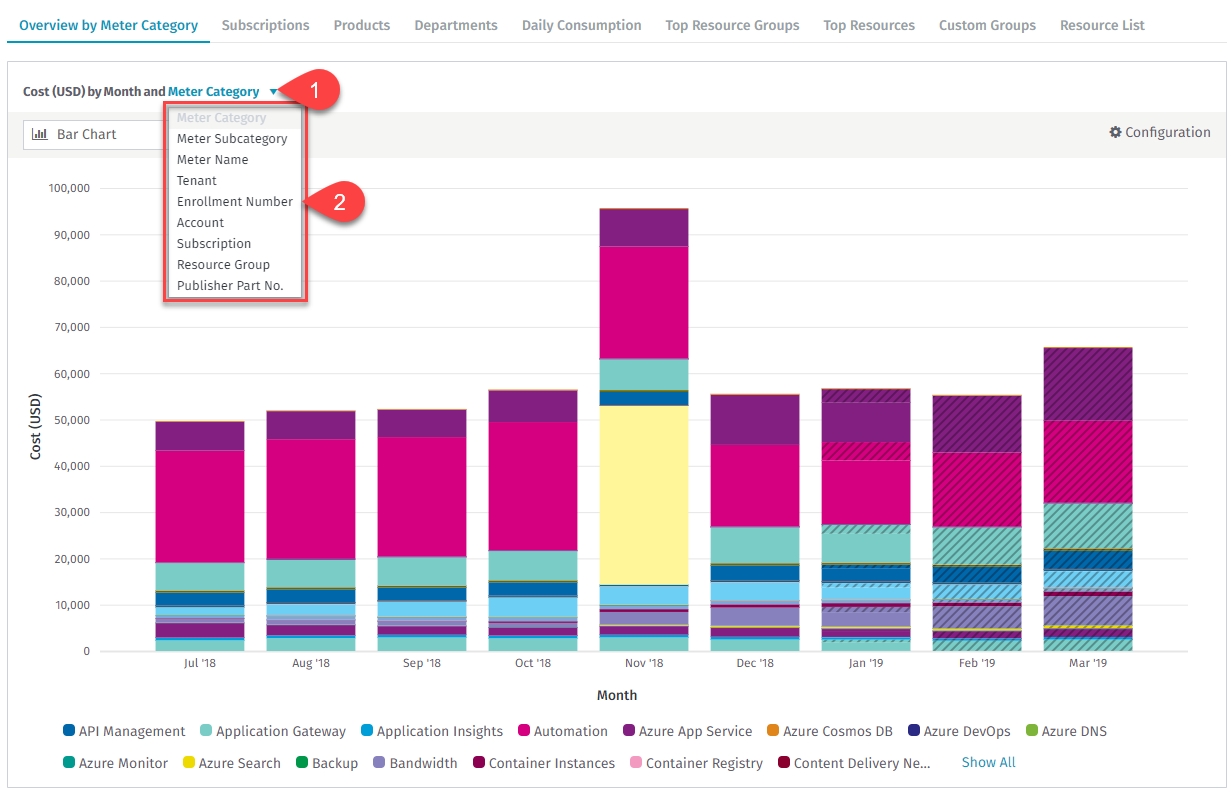
Task: Toggle API Management legend swatch
Action: (x=69, y=732)
